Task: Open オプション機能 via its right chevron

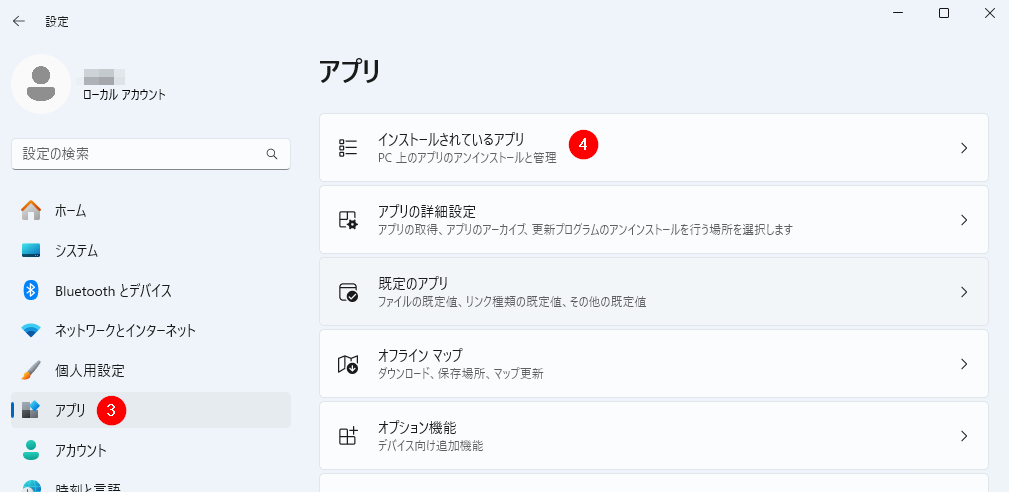Action: pos(964,436)
